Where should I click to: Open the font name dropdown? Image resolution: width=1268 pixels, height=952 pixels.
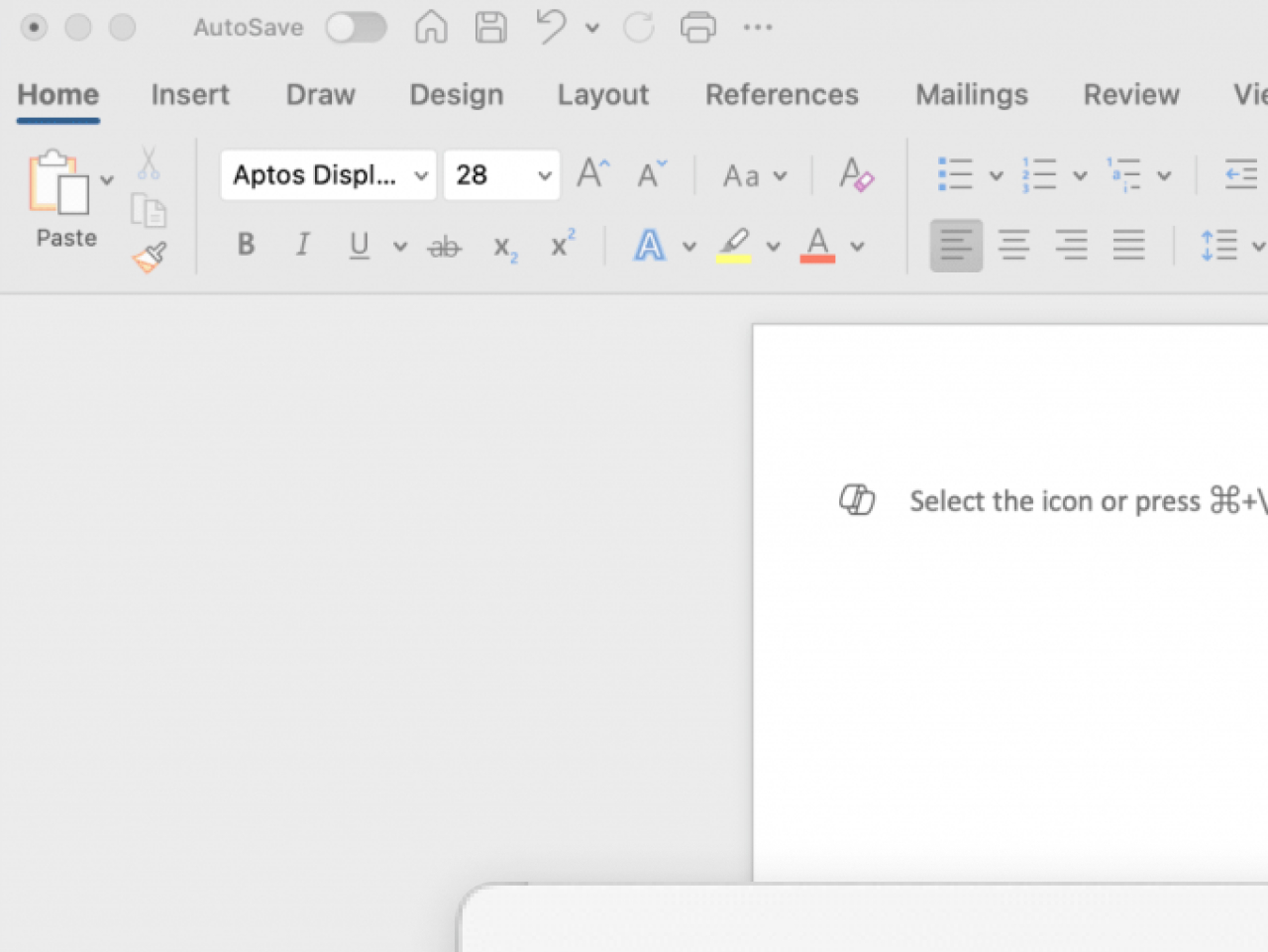[421, 174]
